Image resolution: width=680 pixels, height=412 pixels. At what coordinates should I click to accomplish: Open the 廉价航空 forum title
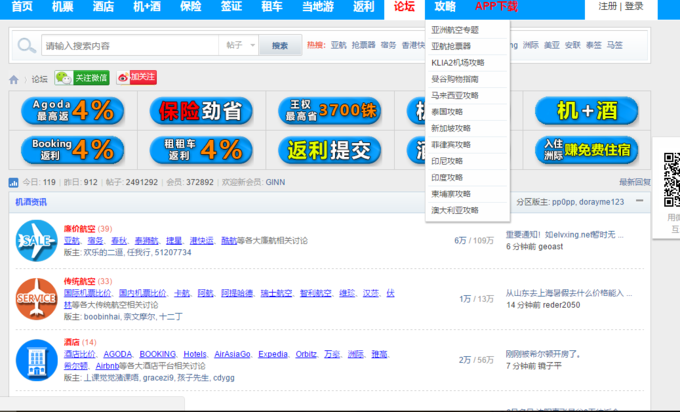79,229
